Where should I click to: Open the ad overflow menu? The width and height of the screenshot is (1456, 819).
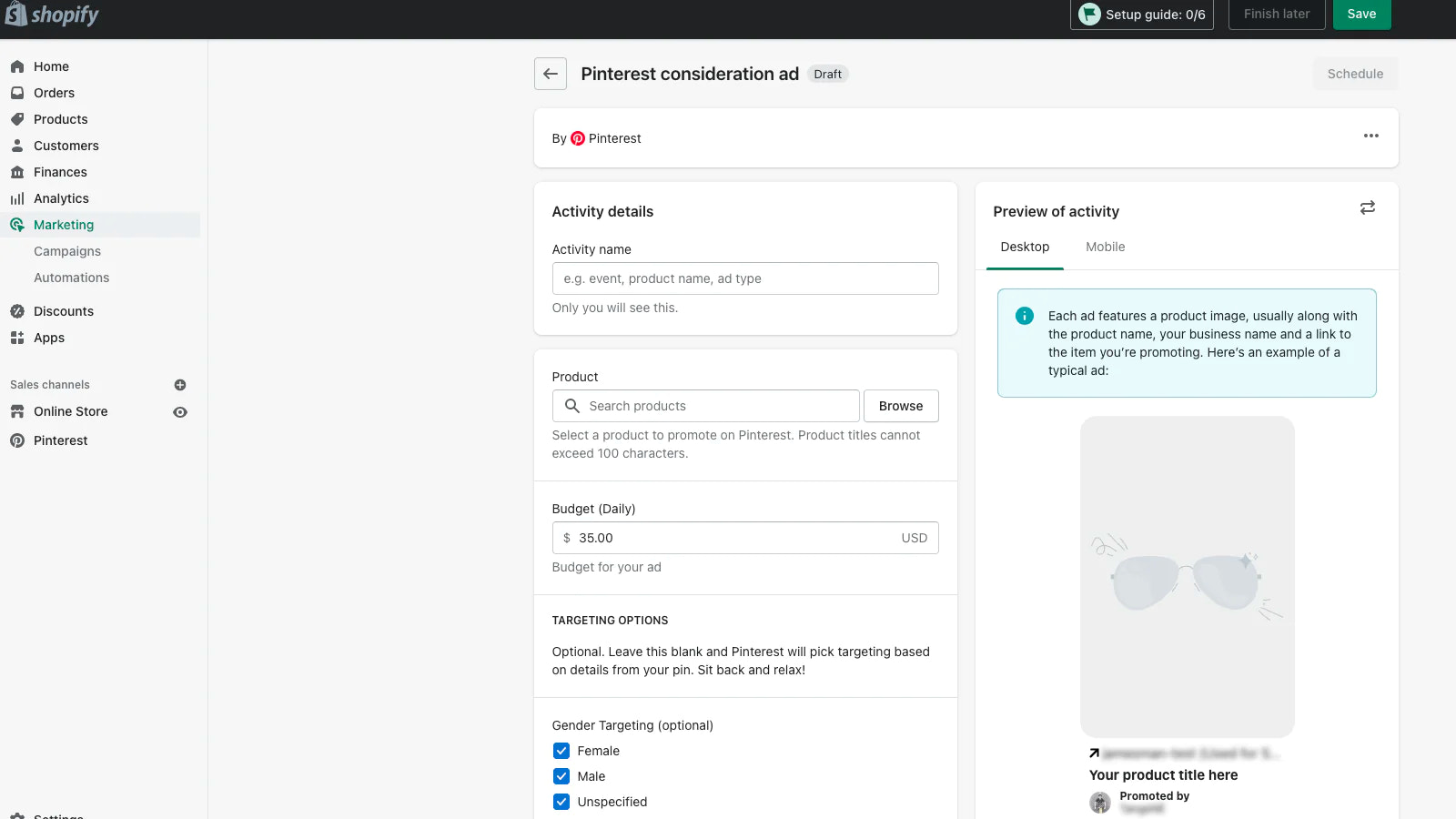point(1370,136)
